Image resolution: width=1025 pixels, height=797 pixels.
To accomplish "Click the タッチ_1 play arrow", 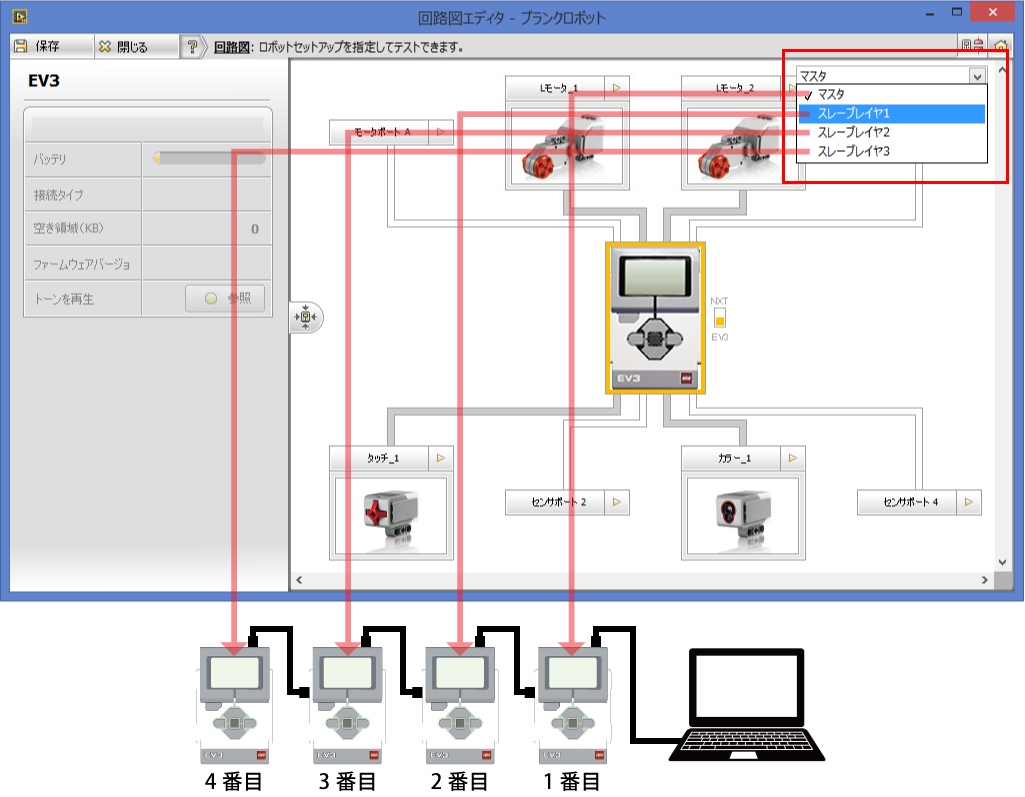I will [441, 458].
